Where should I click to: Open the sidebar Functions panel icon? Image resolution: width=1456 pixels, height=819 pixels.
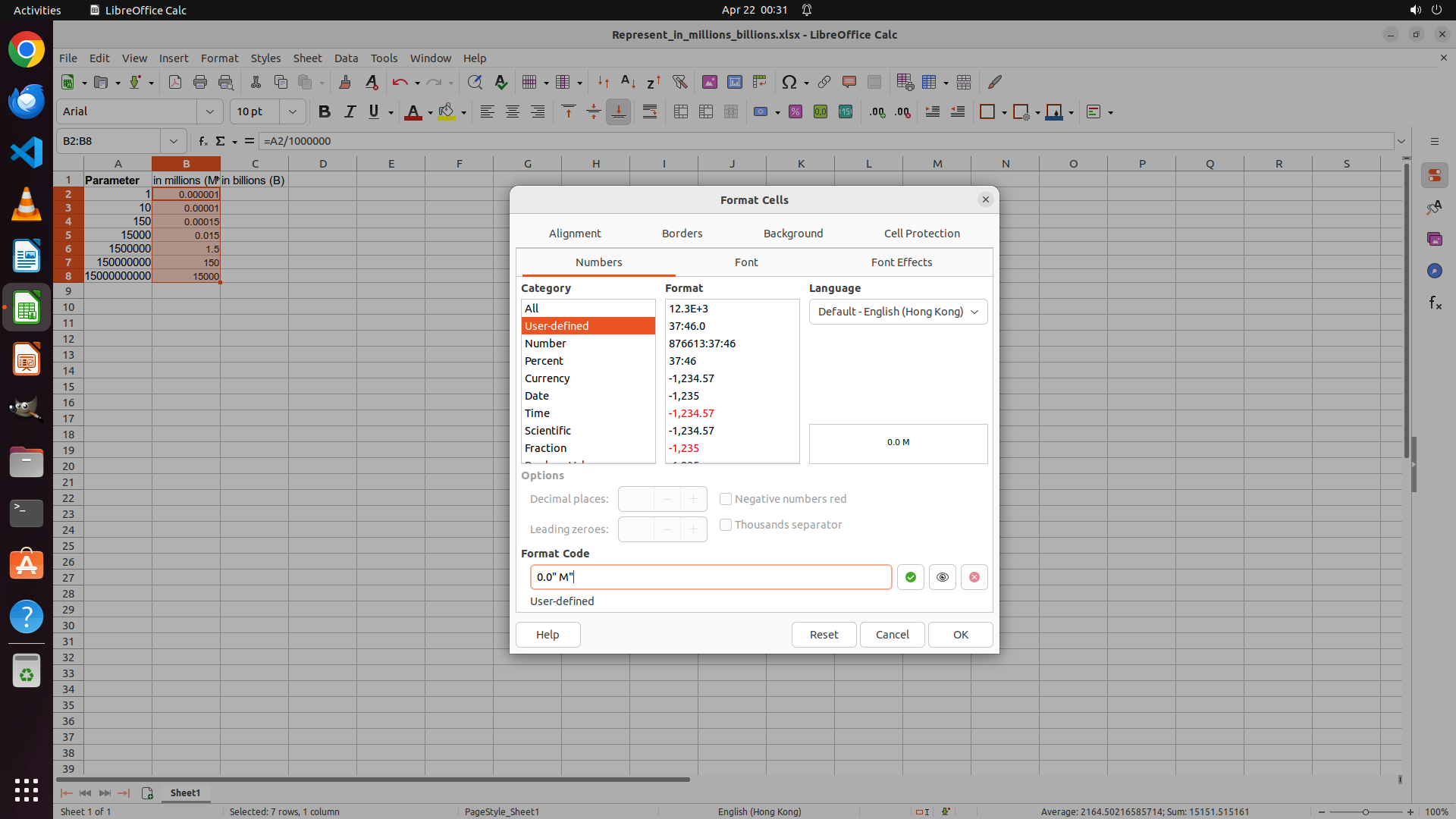(1434, 303)
